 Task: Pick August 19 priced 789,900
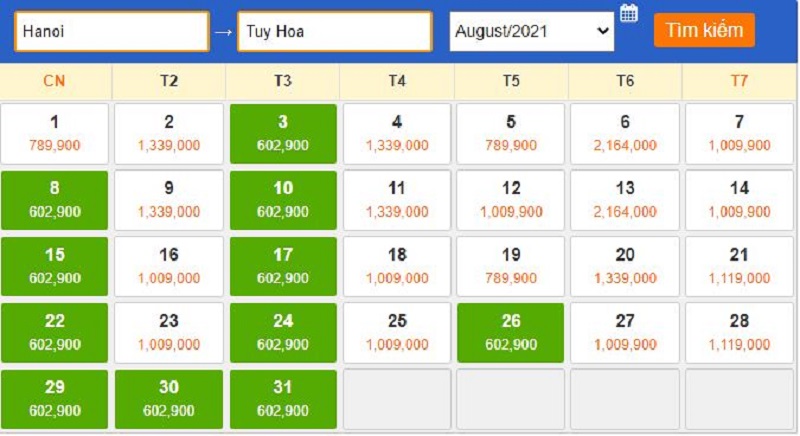point(511,266)
